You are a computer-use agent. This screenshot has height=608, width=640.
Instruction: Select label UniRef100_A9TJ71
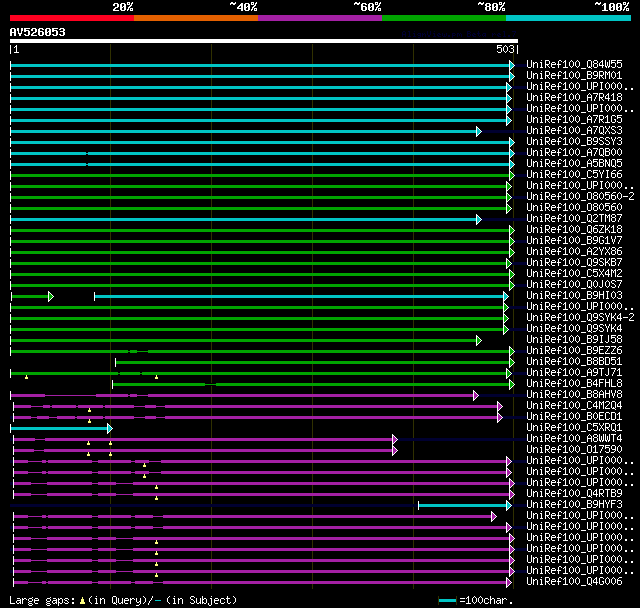coord(574,373)
